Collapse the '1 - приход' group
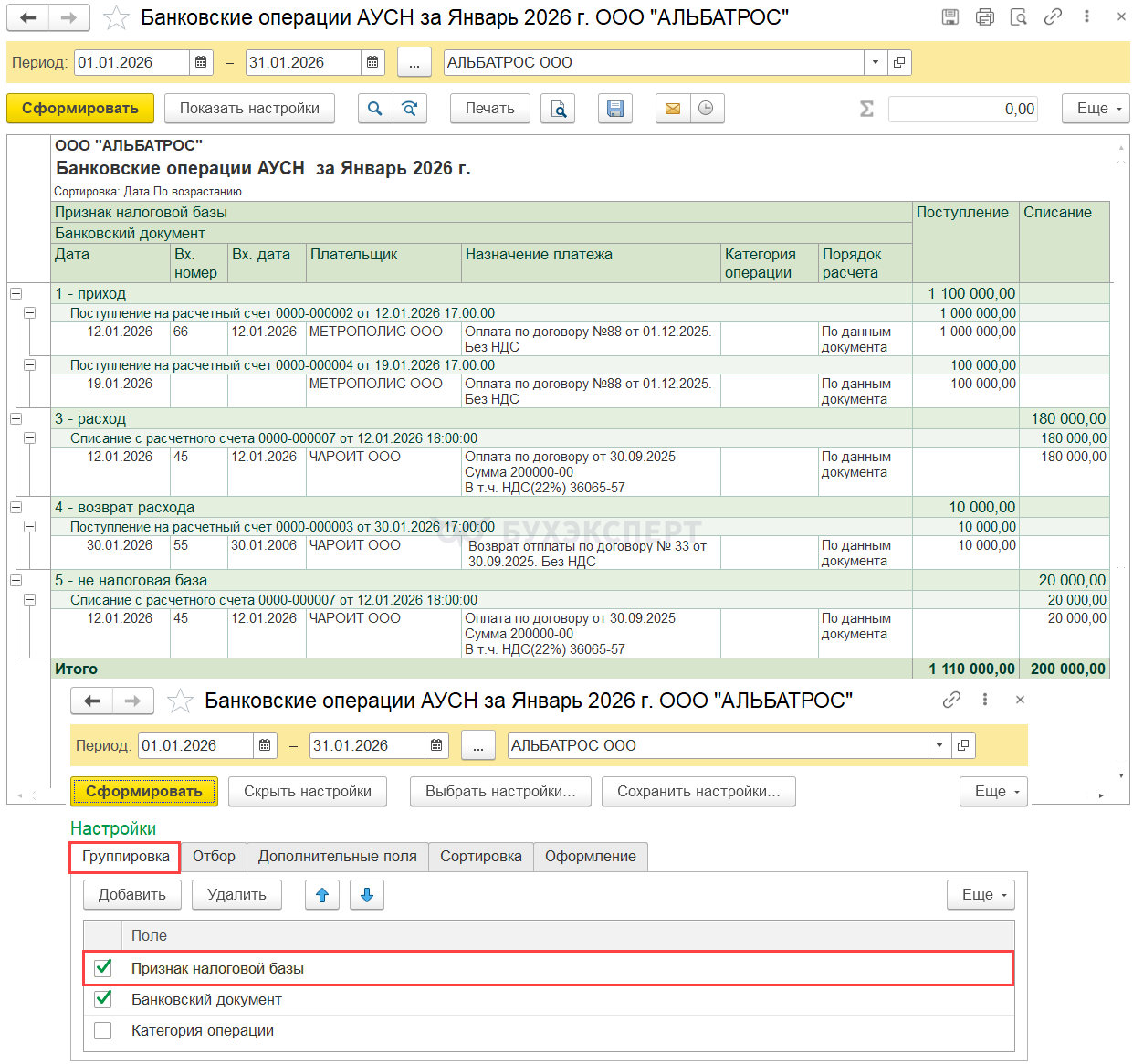The image size is (1133, 1064). (16, 294)
